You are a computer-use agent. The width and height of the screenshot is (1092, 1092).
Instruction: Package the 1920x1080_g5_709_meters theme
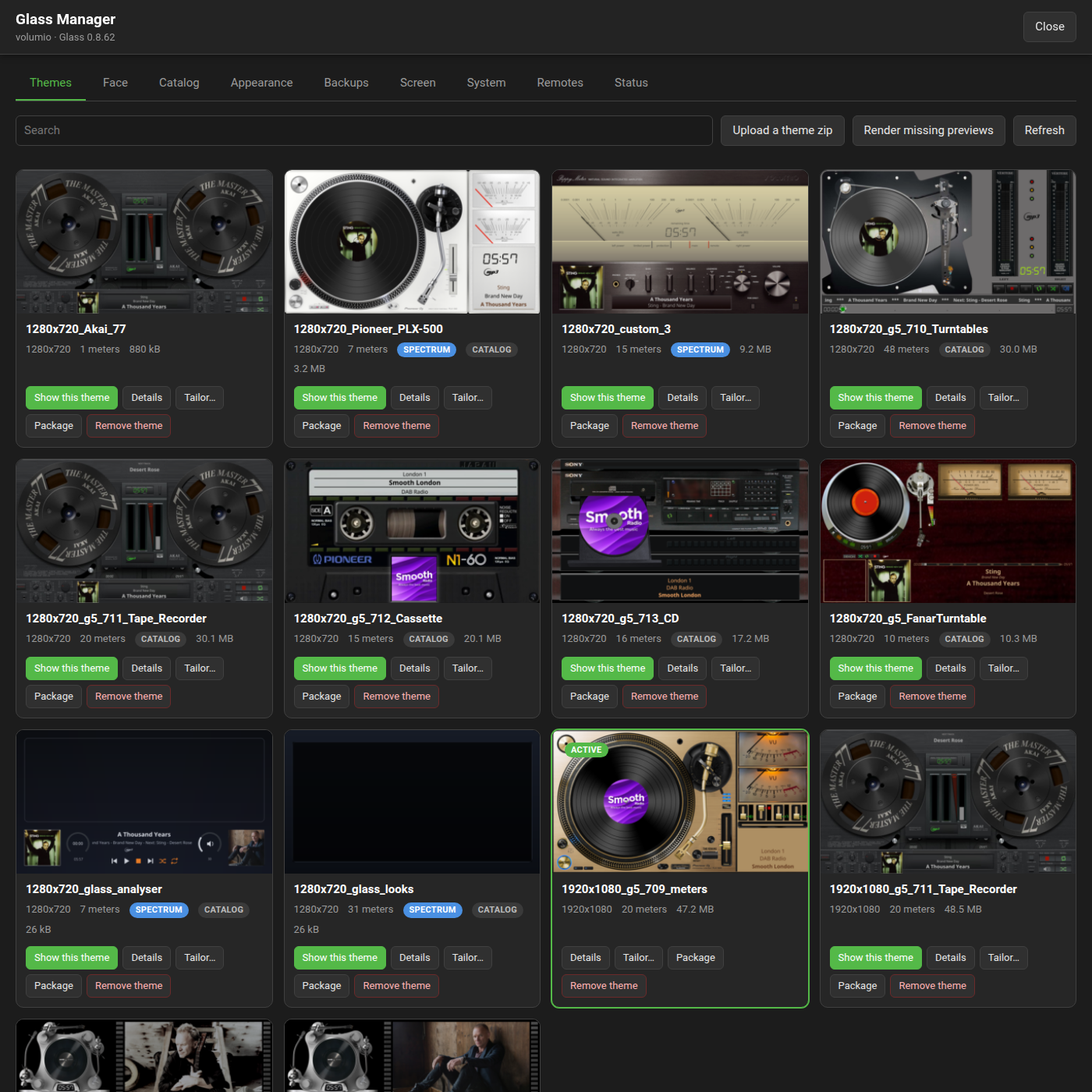click(x=696, y=958)
